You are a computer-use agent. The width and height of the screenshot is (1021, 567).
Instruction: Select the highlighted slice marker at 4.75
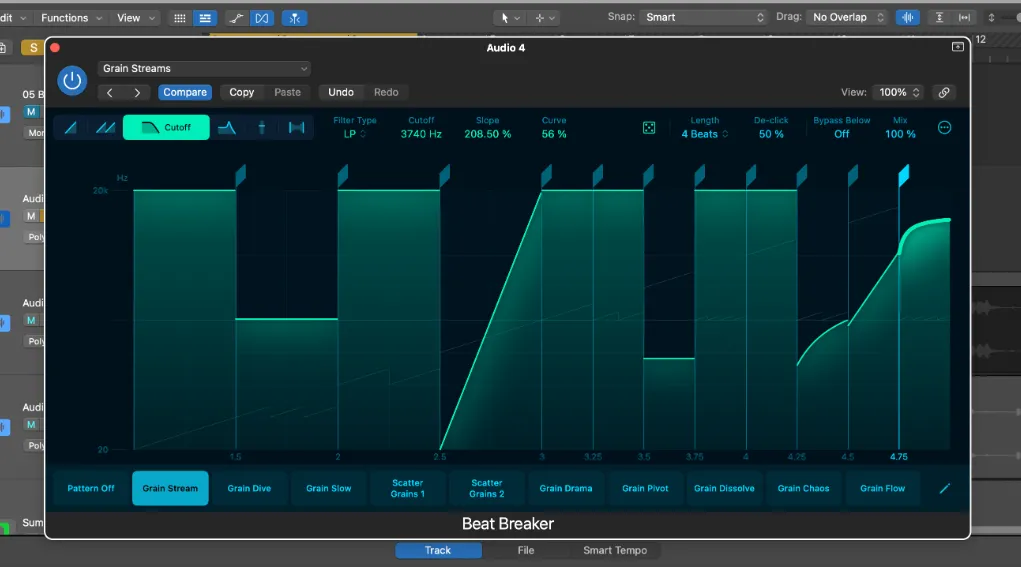point(904,176)
